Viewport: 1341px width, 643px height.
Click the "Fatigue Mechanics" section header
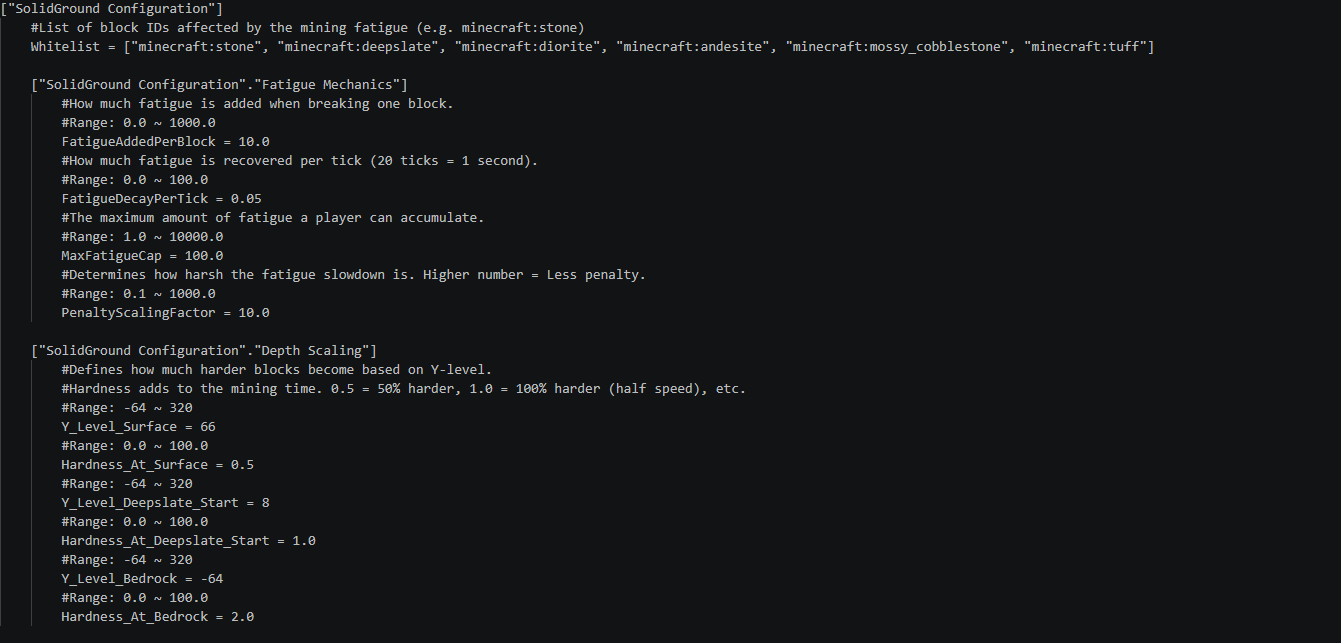click(219, 85)
